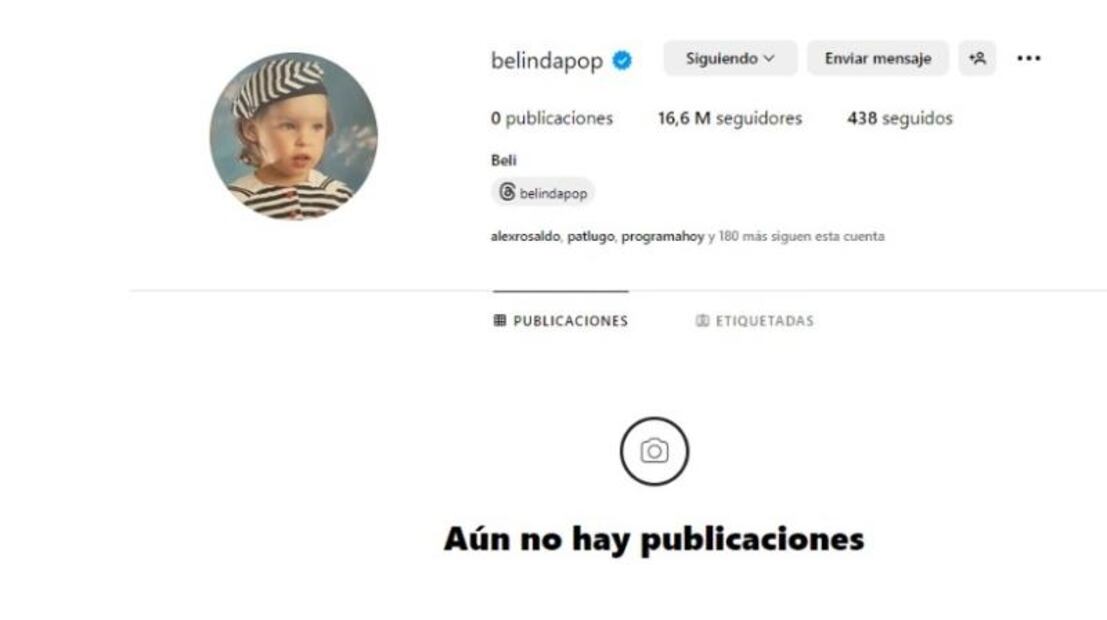Click the Enviar mensaje button

(x=878, y=59)
